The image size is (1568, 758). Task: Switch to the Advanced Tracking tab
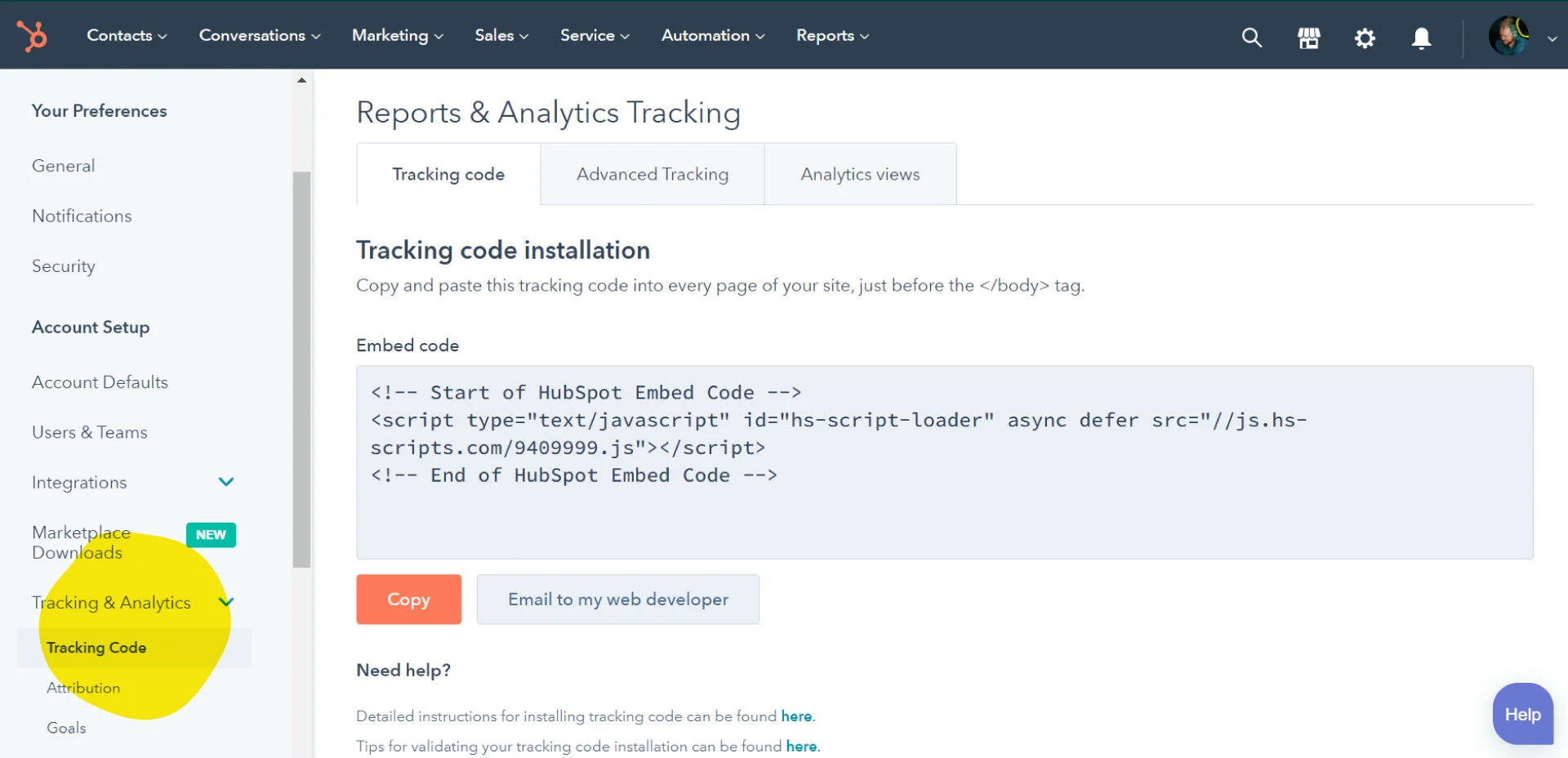click(x=652, y=174)
